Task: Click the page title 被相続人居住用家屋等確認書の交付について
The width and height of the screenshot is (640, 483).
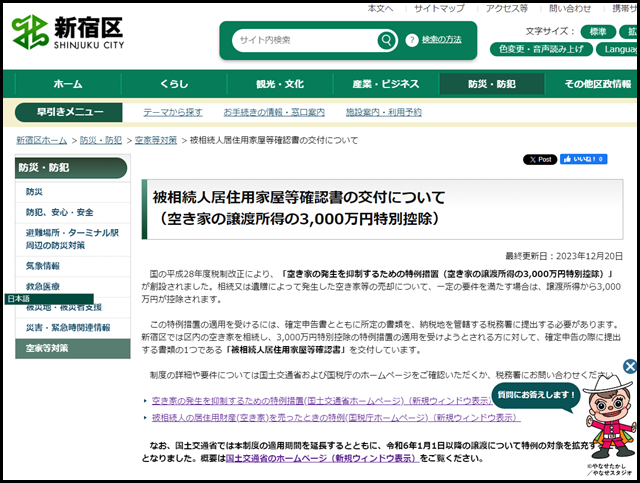Action: pyautogui.click(x=299, y=198)
